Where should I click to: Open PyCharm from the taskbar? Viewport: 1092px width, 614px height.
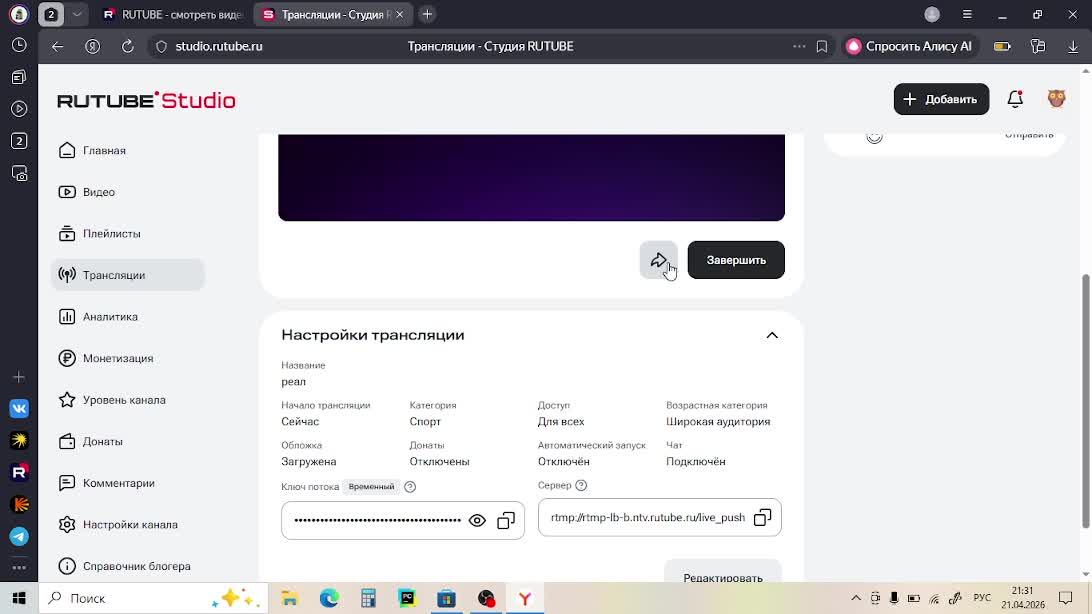(x=407, y=598)
